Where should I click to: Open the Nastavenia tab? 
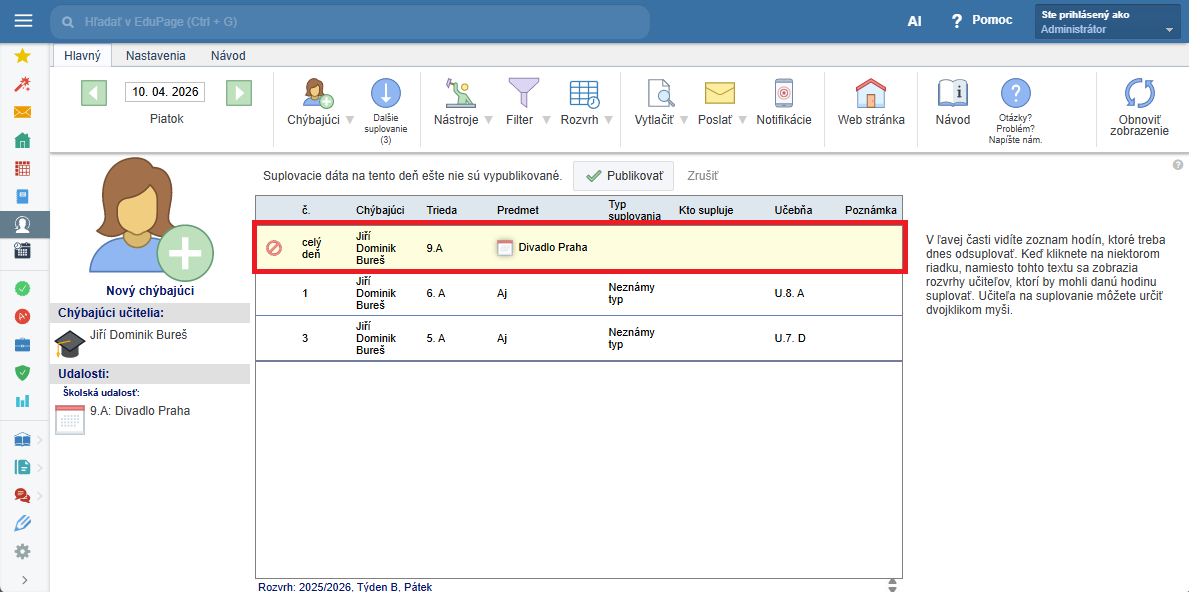pos(155,56)
